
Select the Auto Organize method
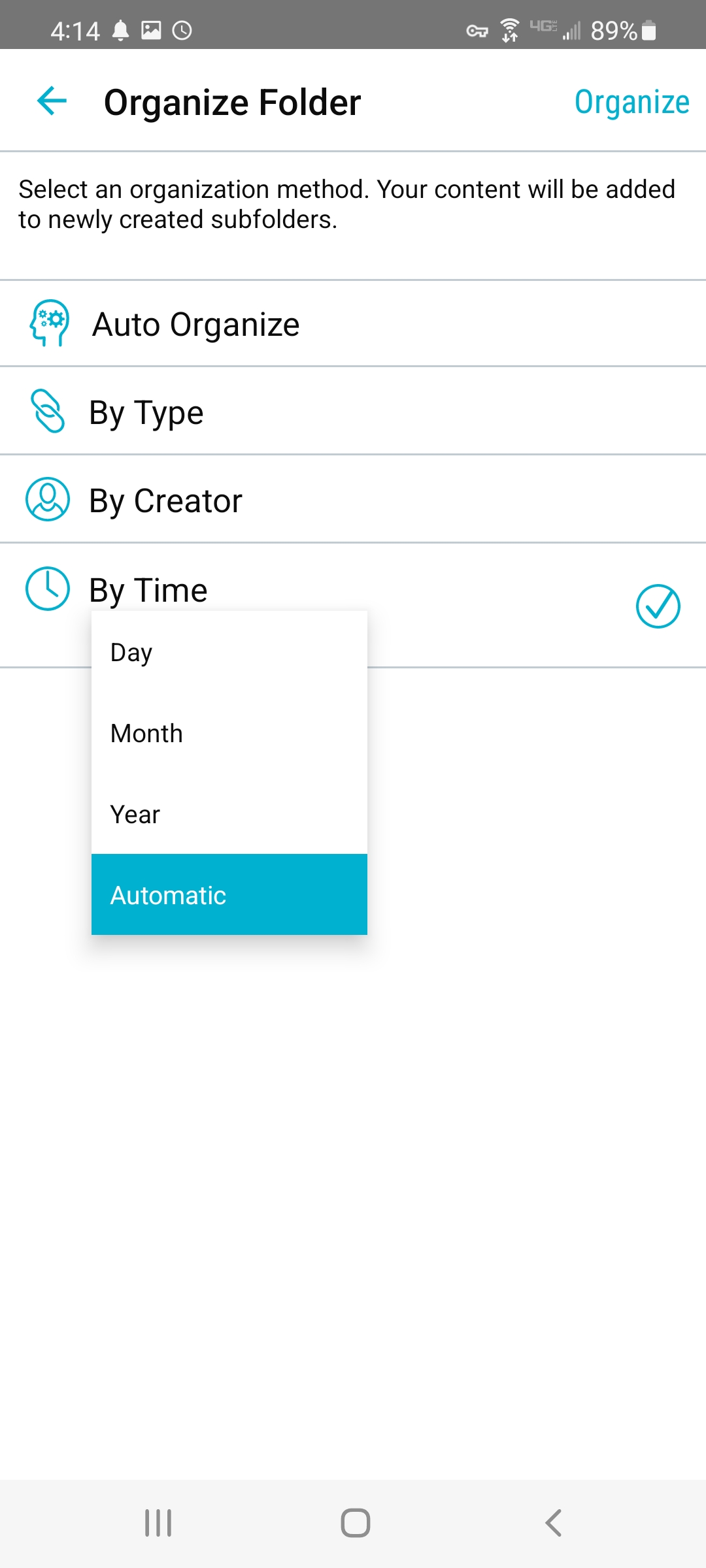coord(353,324)
